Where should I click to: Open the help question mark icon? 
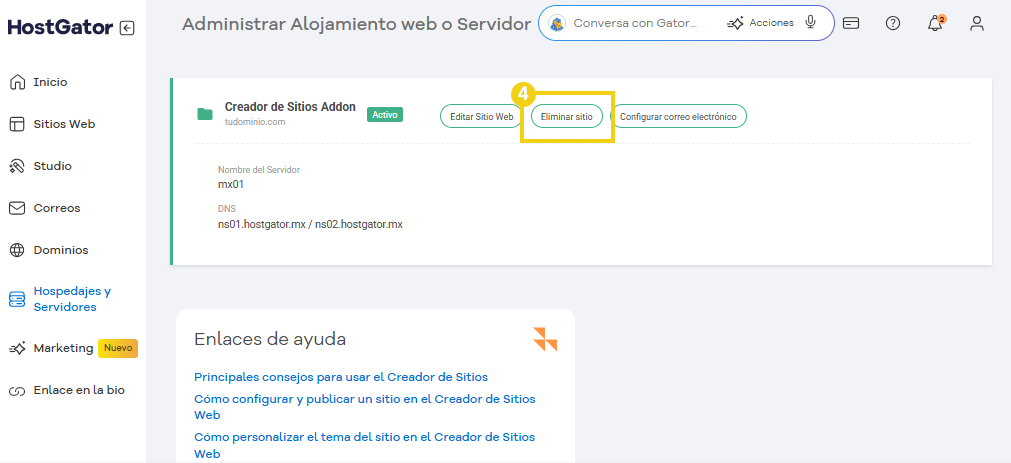[x=893, y=24]
